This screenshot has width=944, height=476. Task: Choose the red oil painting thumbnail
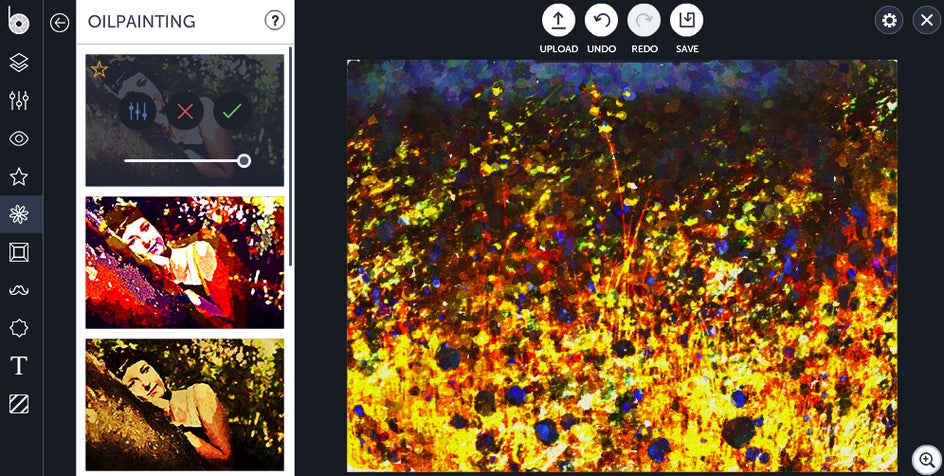pyautogui.click(x=185, y=262)
